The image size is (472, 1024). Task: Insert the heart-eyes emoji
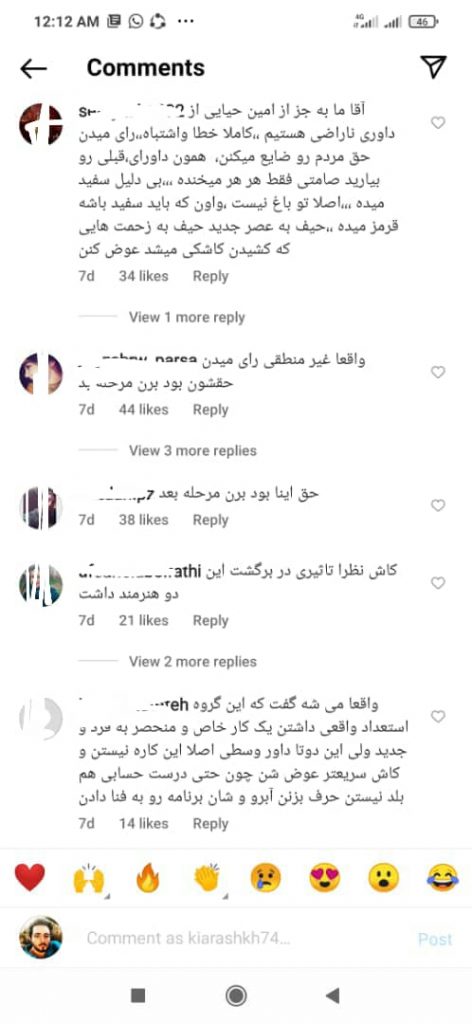pyautogui.click(x=324, y=878)
